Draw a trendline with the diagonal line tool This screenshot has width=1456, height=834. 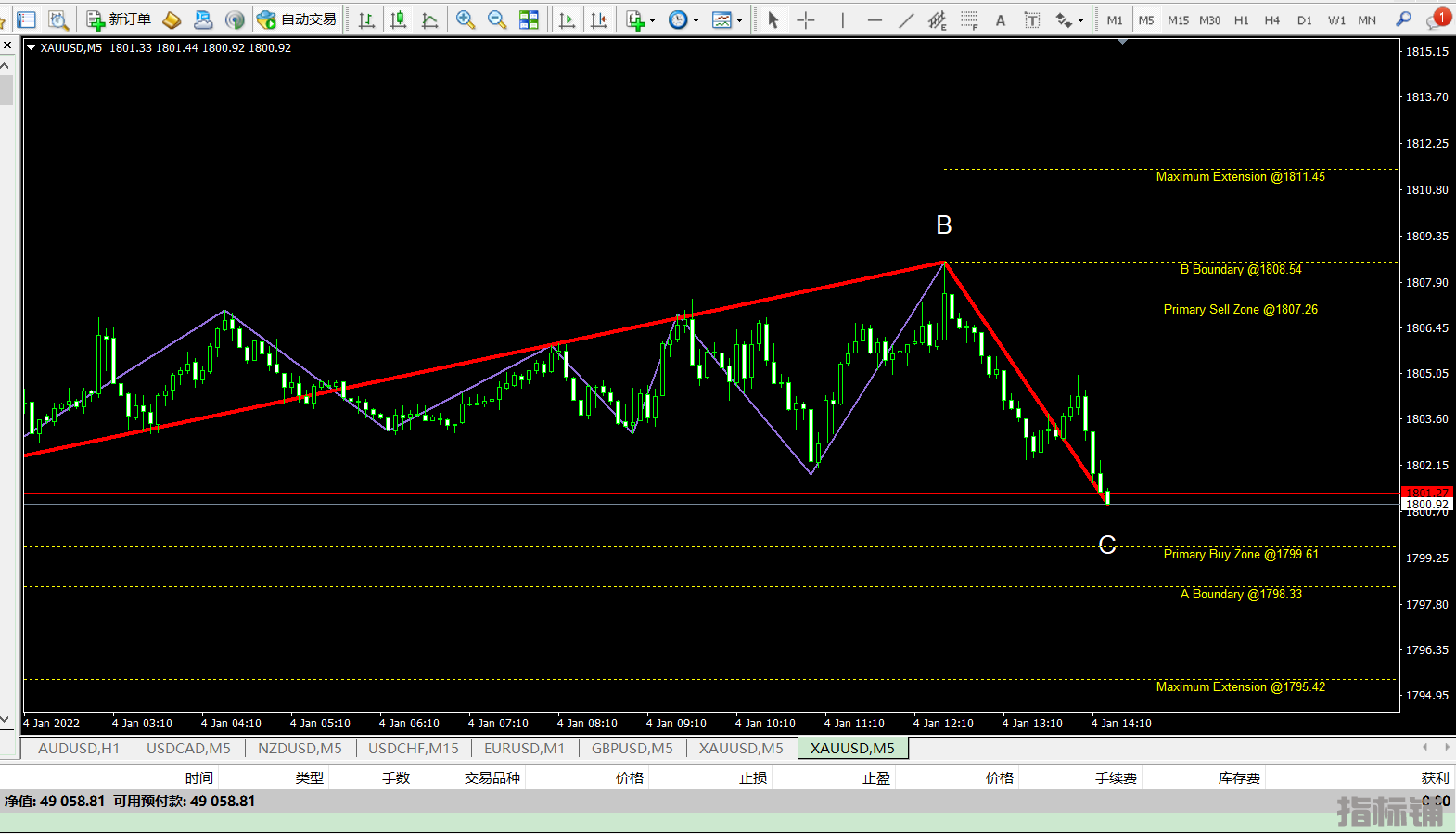tap(906, 19)
